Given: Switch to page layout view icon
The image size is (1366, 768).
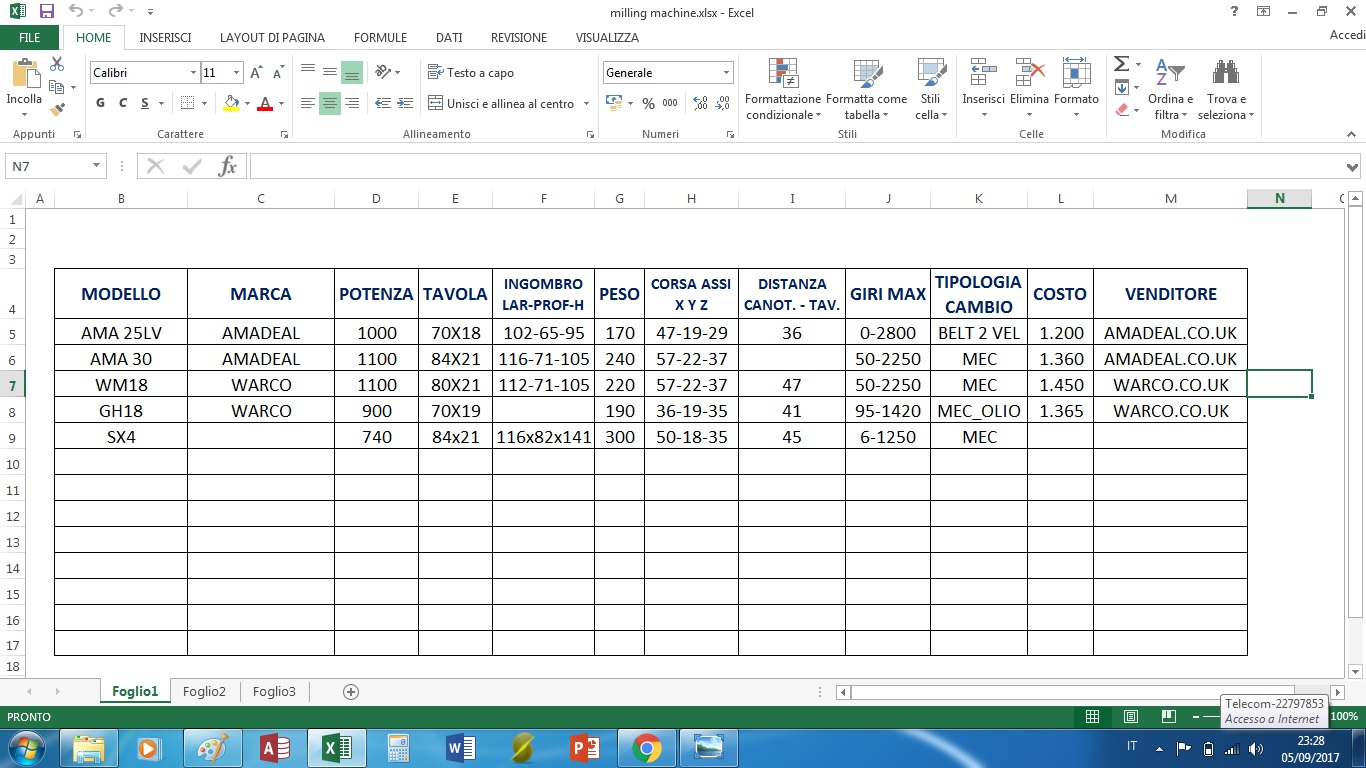Looking at the screenshot, I should [x=1130, y=717].
